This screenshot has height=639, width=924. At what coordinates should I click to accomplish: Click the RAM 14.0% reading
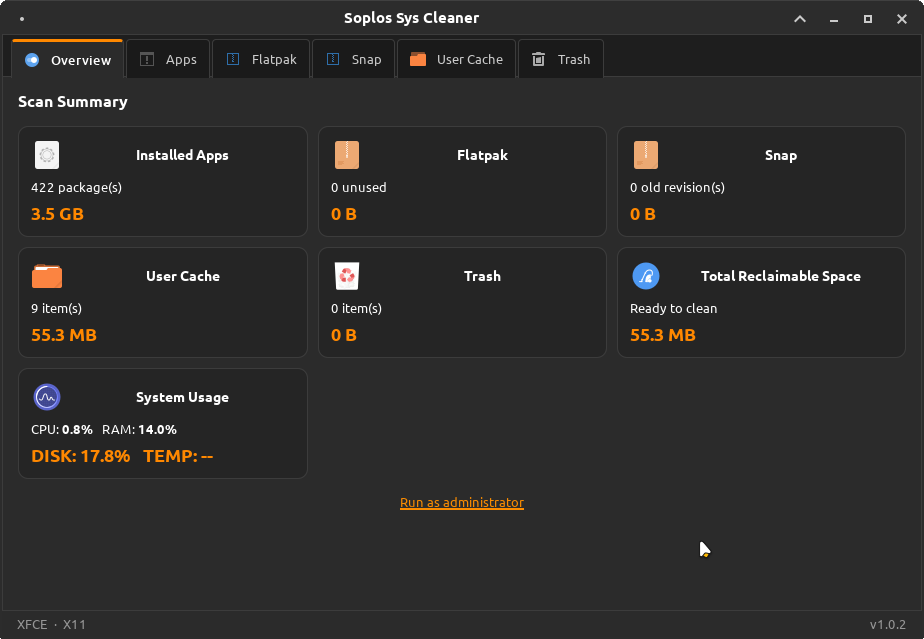tap(139, 430)
